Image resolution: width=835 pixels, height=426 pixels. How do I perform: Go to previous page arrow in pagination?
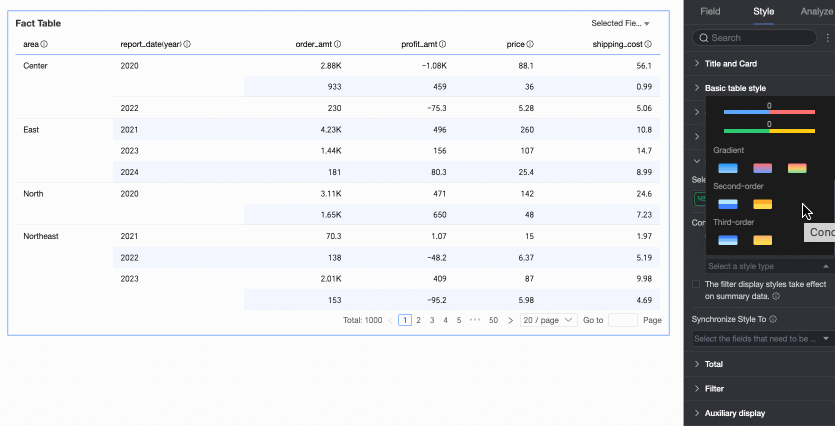click(390, 321)
